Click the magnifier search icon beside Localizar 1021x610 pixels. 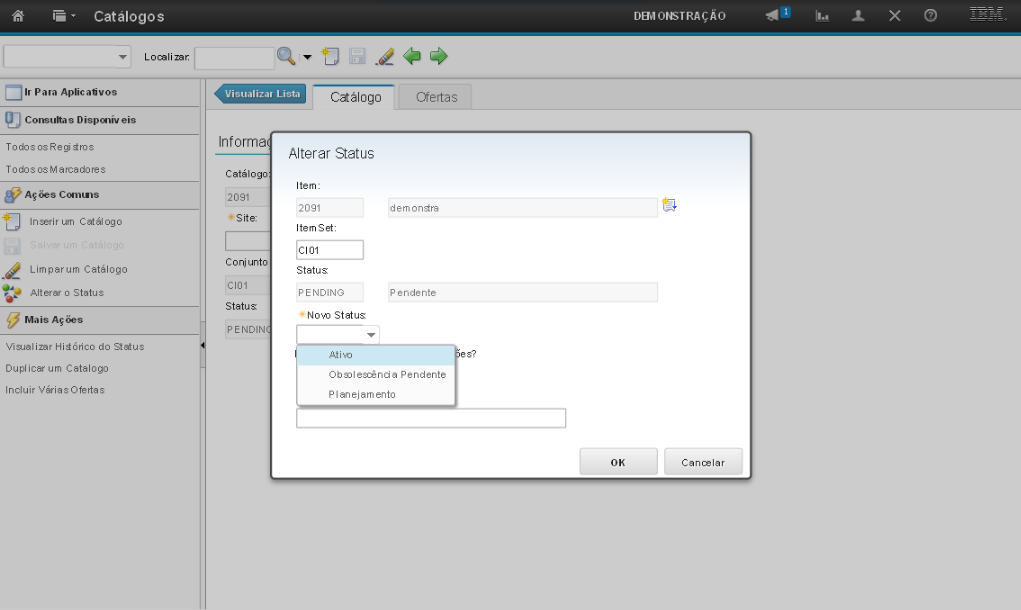[x=286, y=57]
